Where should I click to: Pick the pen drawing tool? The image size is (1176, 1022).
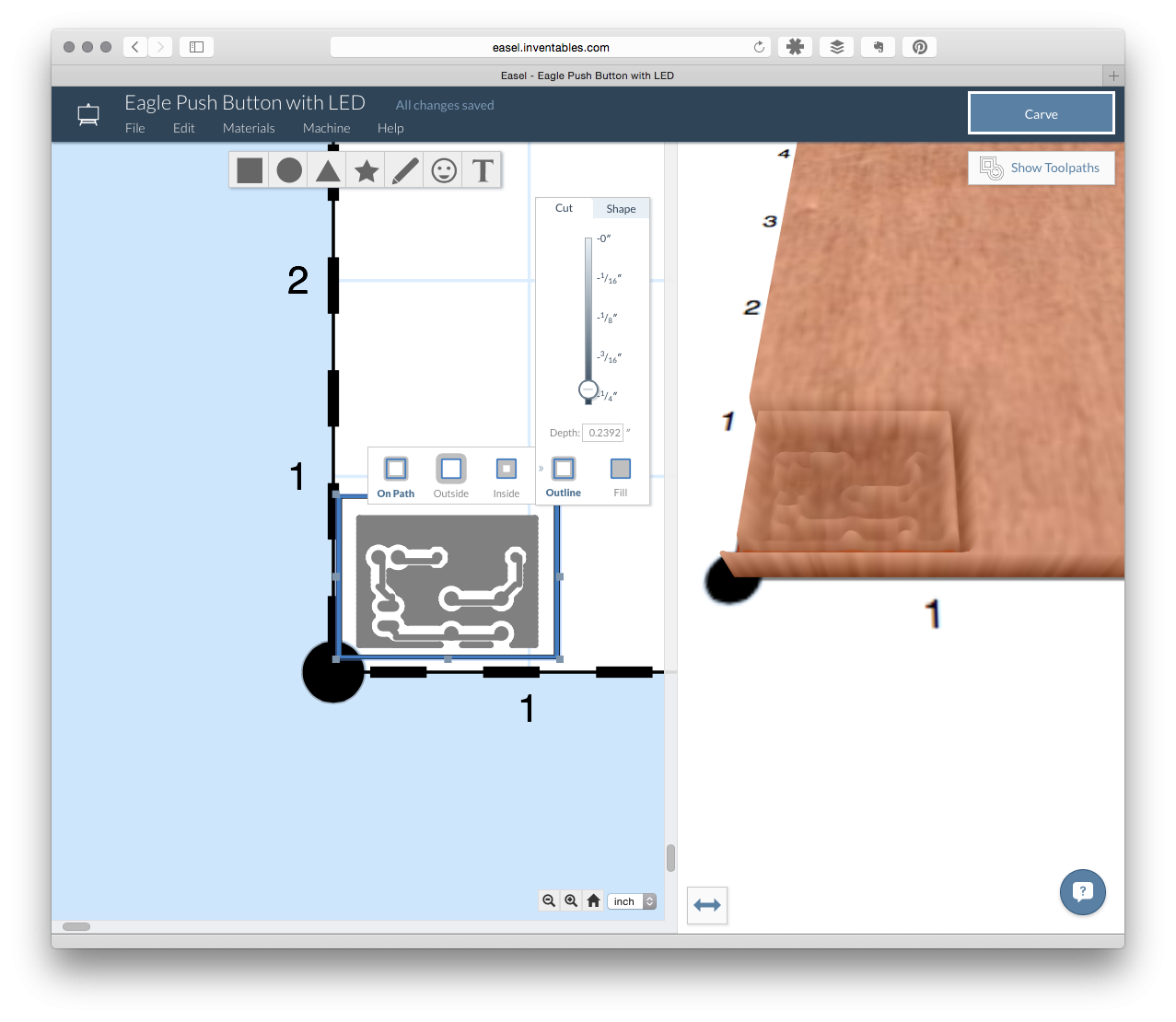[405, 170]
